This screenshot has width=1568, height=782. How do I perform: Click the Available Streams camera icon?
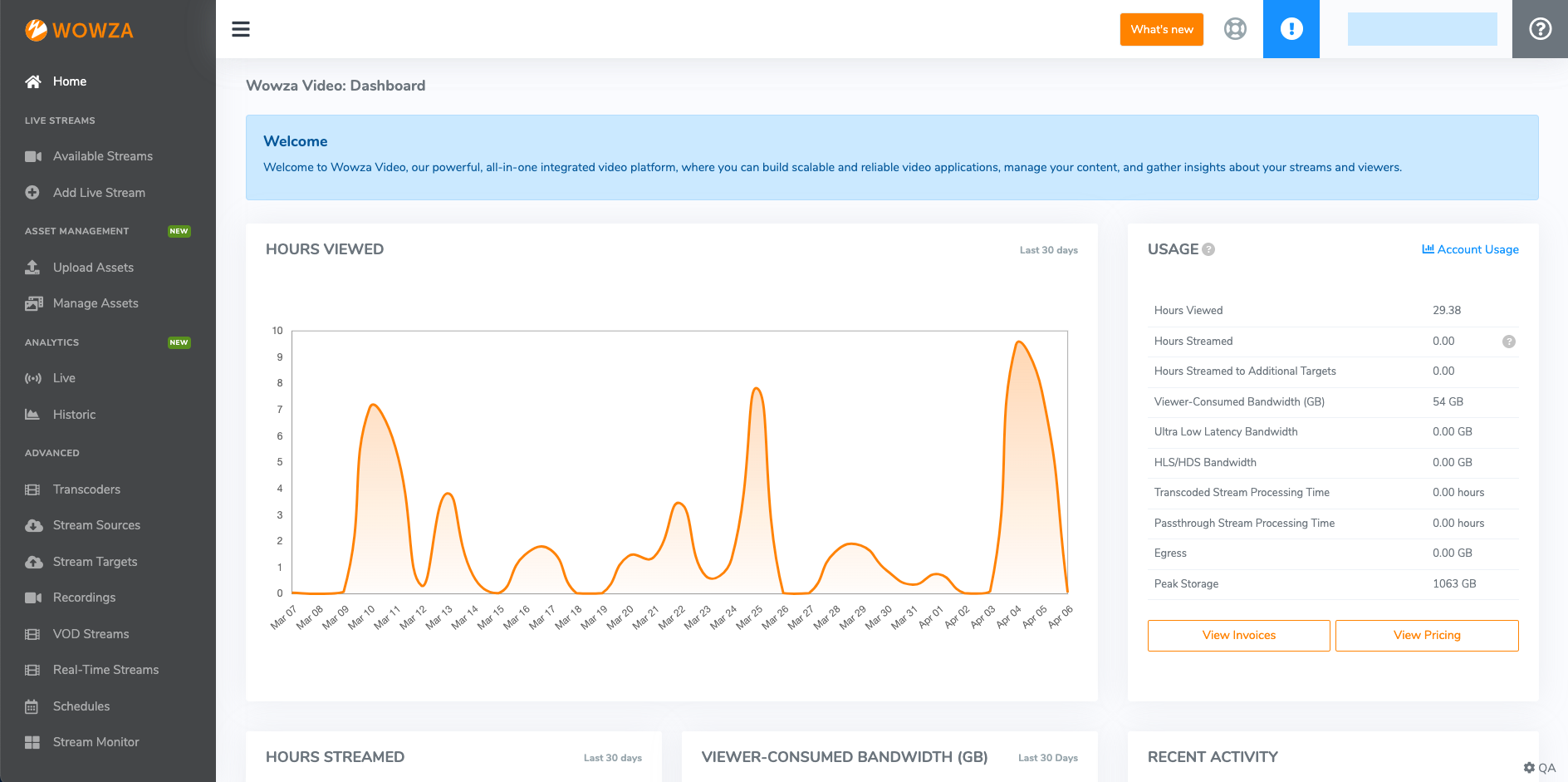[33, 156]
